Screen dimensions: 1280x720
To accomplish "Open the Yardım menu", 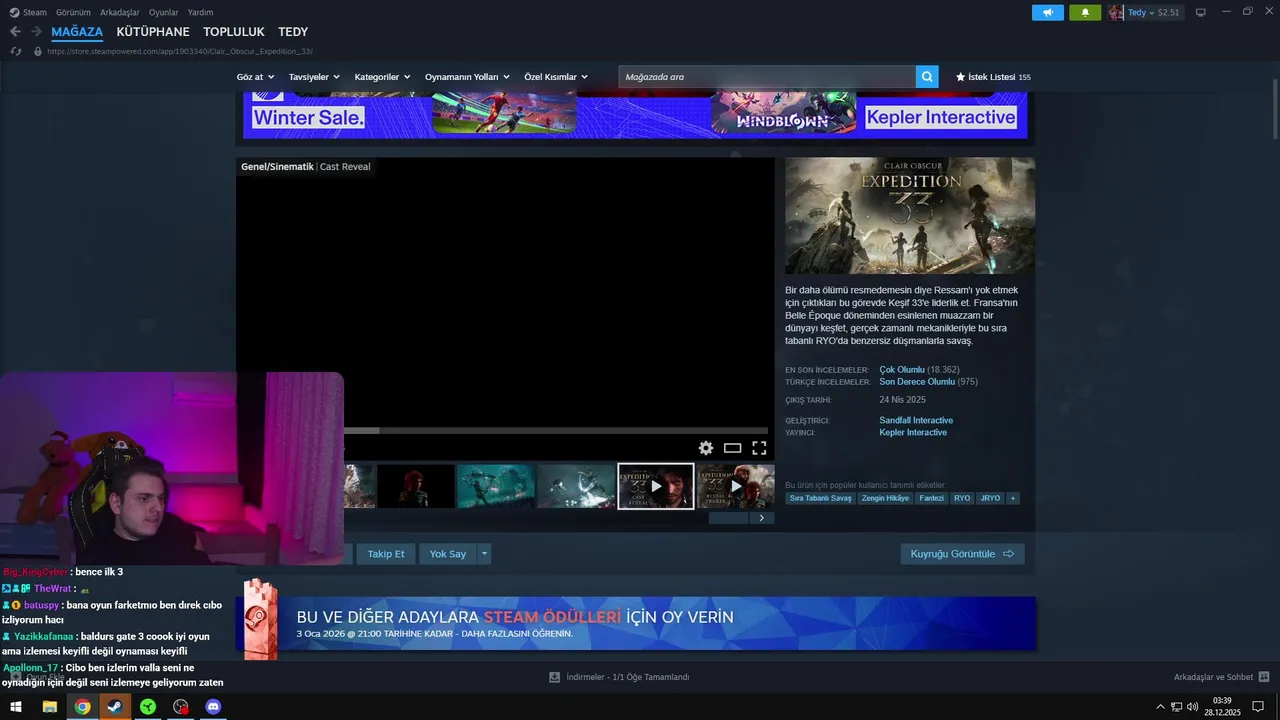I will [200, 12].
